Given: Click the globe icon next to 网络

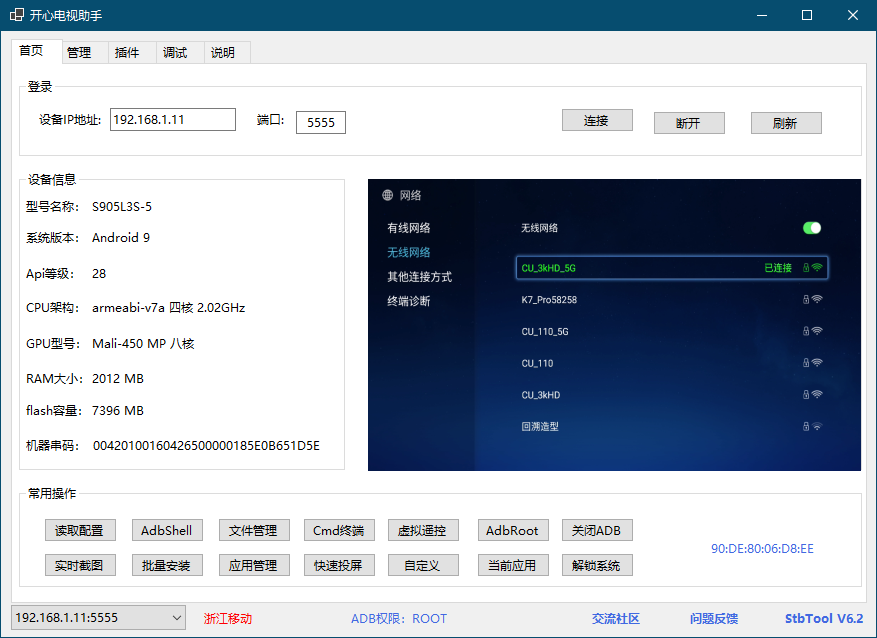Looking at the screenshot, I should tap(387, 196).
